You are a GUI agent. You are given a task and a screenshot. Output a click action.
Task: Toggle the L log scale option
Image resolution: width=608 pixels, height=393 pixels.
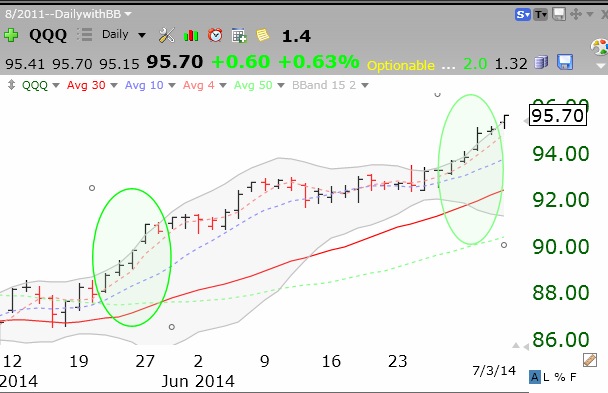point(546,377)
